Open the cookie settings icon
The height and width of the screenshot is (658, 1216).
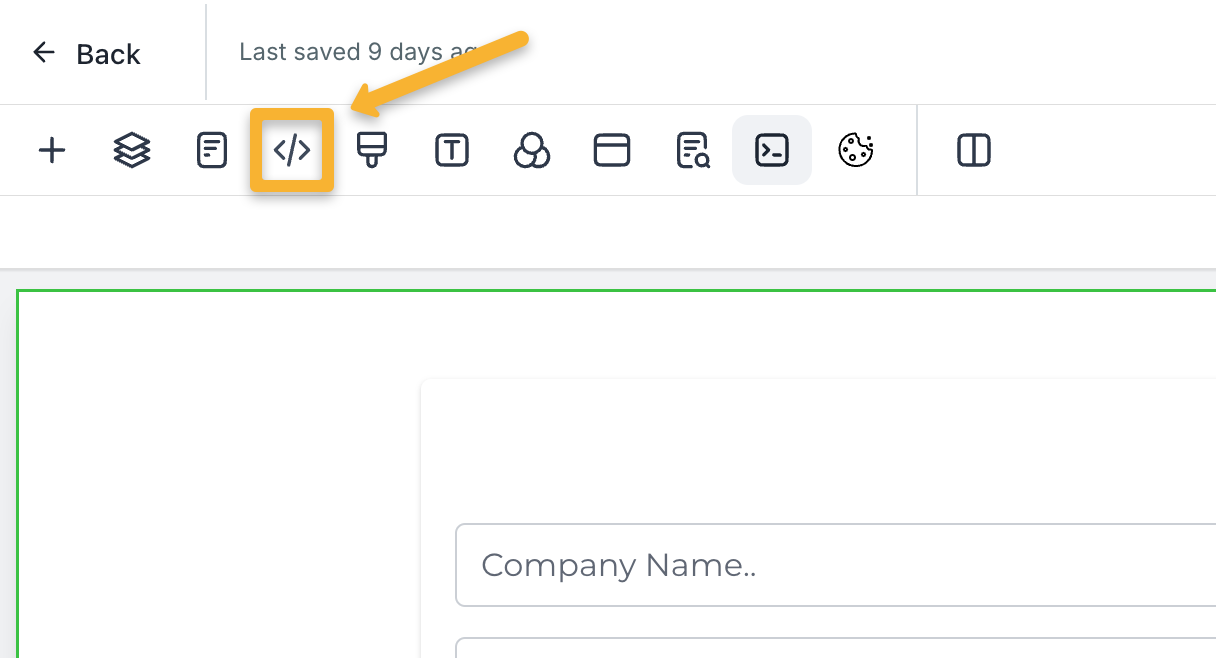(x=855, y=151)
